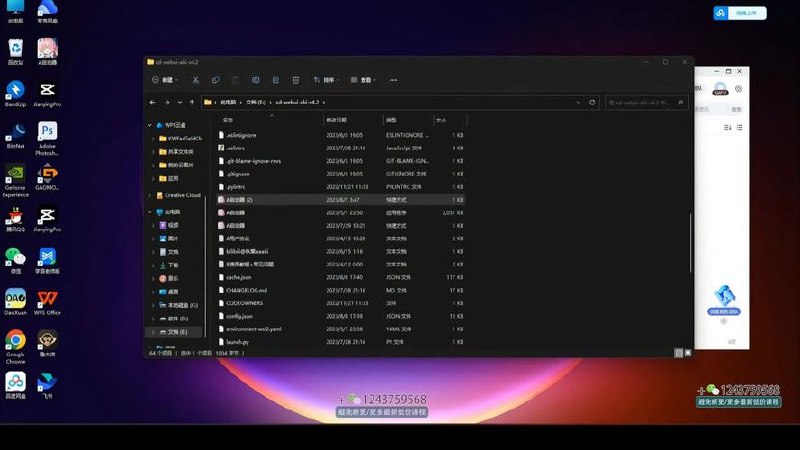Sort by the 类型 (Type) column header
The width and height of the screenshot is (800, 450).
(391, 120)
